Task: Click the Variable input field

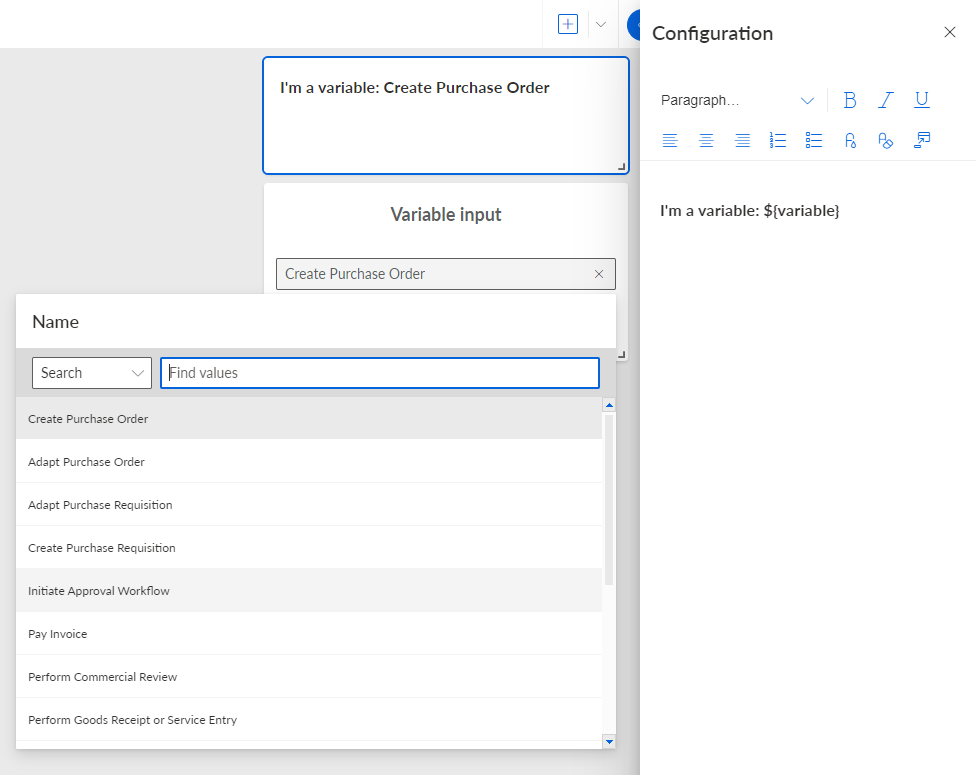Action: (x=446, y=274)
